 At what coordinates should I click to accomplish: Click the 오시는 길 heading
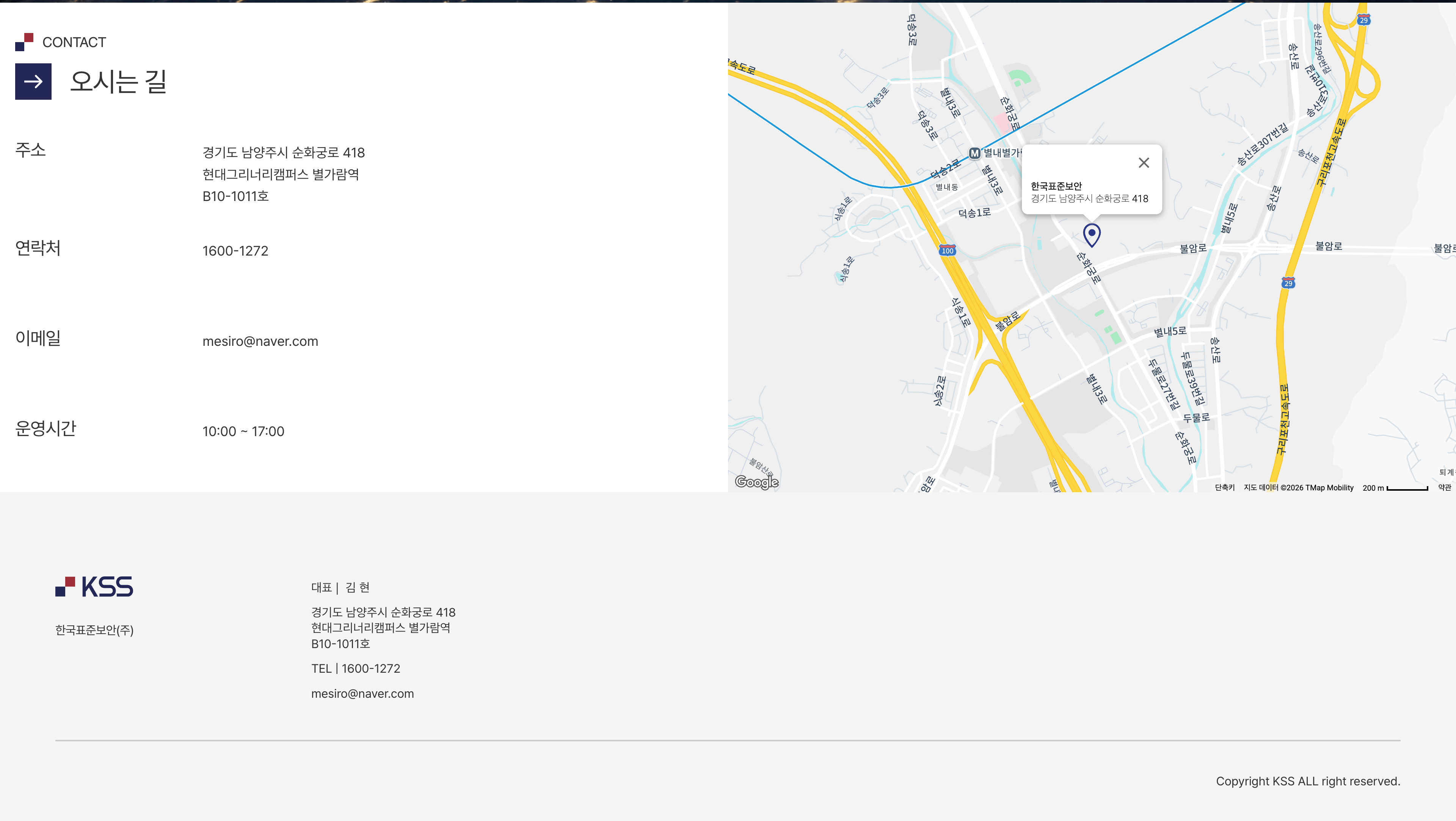click(x=118, y=82)
